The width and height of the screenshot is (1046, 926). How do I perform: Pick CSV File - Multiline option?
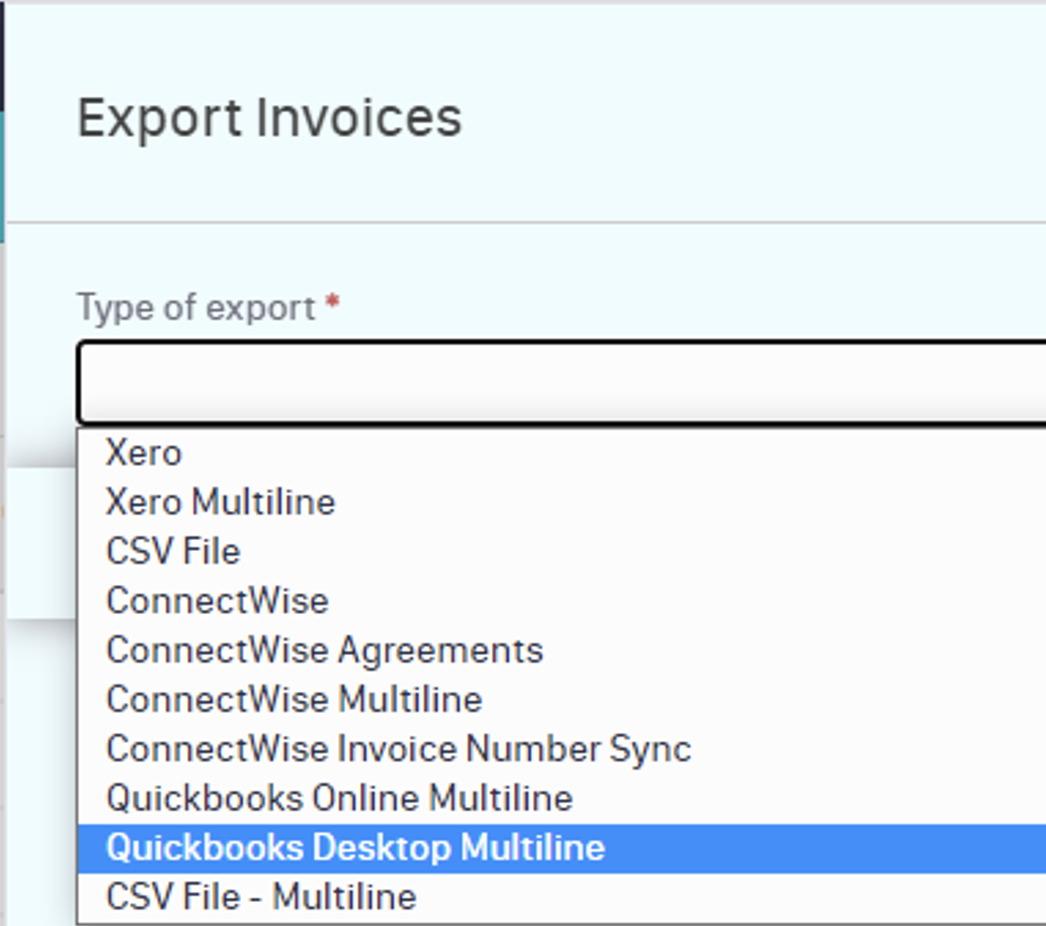tap(261, 897)
